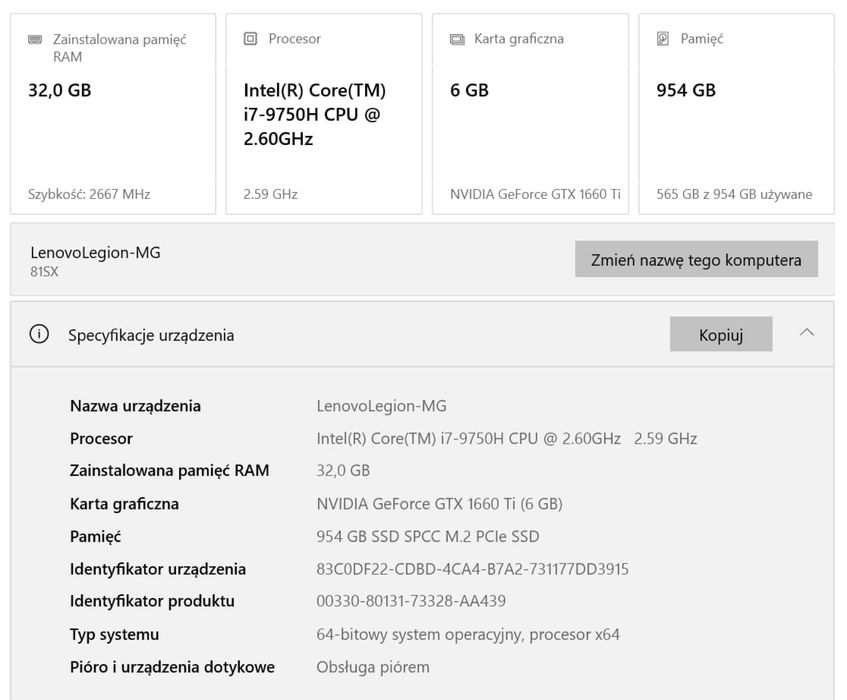Viewport: 847px width, 700px height.
Task: Click the info icon beside Specyfikacje urządzenia
Action: click(x=39, y=334)
